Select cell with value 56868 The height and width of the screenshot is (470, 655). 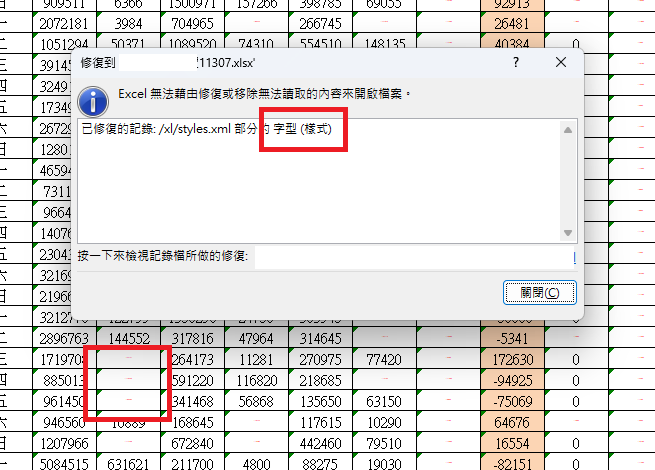[256, 401]
